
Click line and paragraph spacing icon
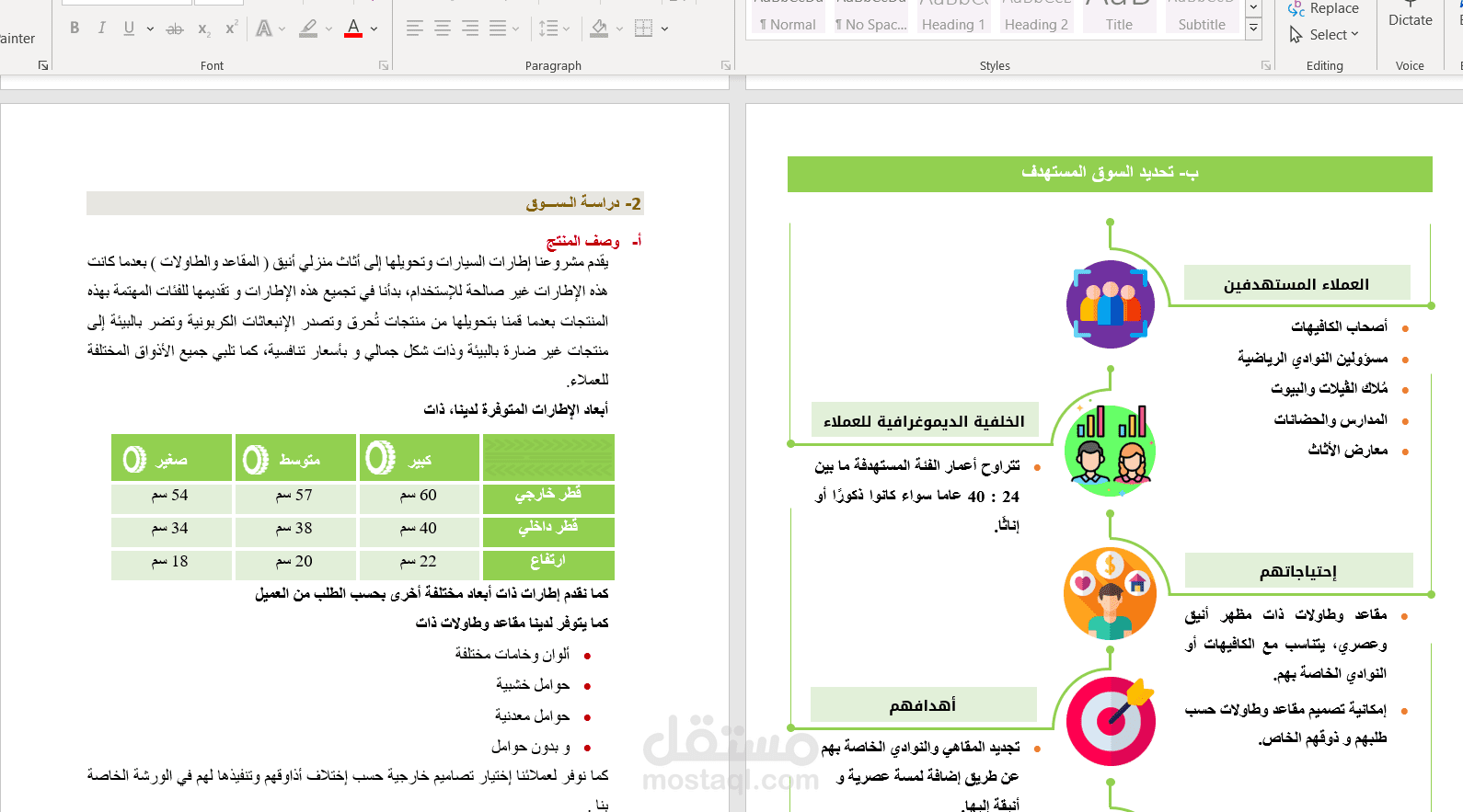[x=548, y=29]
